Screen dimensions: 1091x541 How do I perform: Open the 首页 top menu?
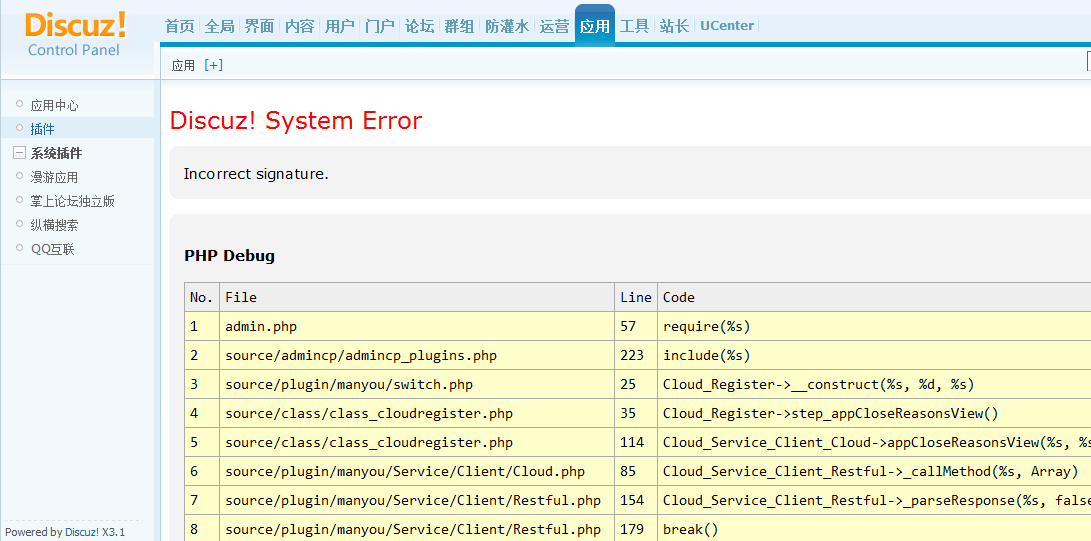pos(180,26)
